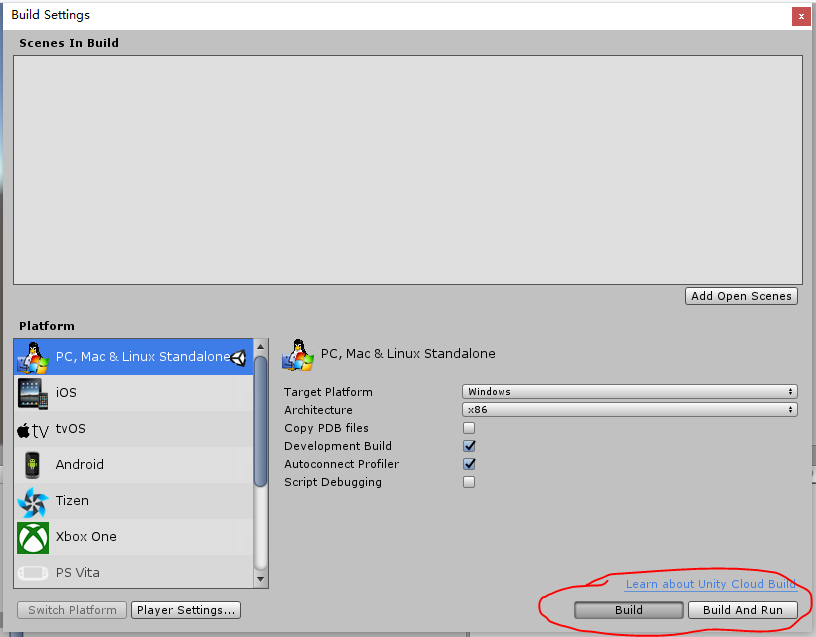Click the Switch Platform button
The width and height of the screenshot is (816, 637).
(x=72, y=610)
